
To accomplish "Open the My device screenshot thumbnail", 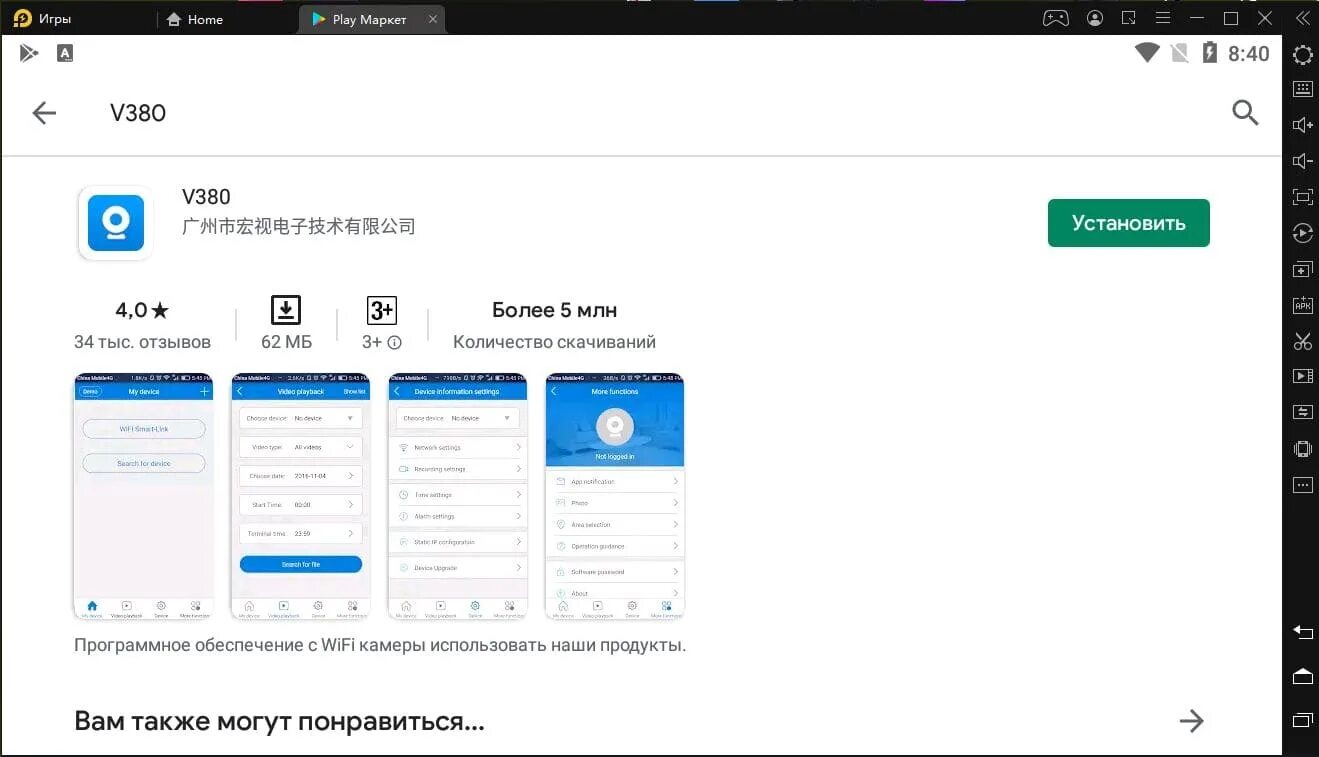I will 144,497.
